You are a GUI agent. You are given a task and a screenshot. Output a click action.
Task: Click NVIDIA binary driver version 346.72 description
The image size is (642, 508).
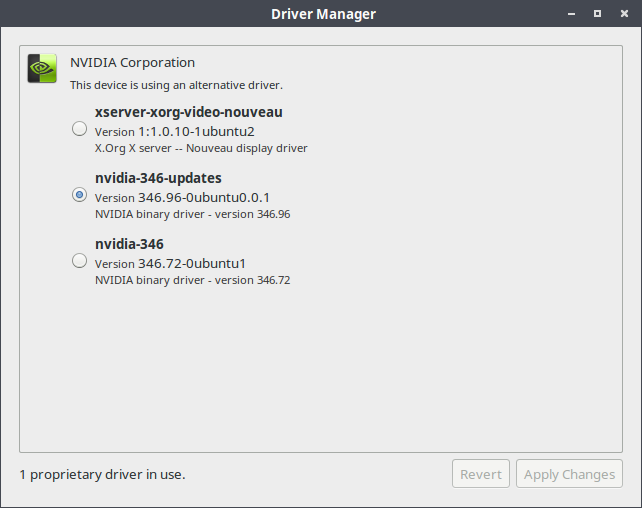tap(192, 280)
